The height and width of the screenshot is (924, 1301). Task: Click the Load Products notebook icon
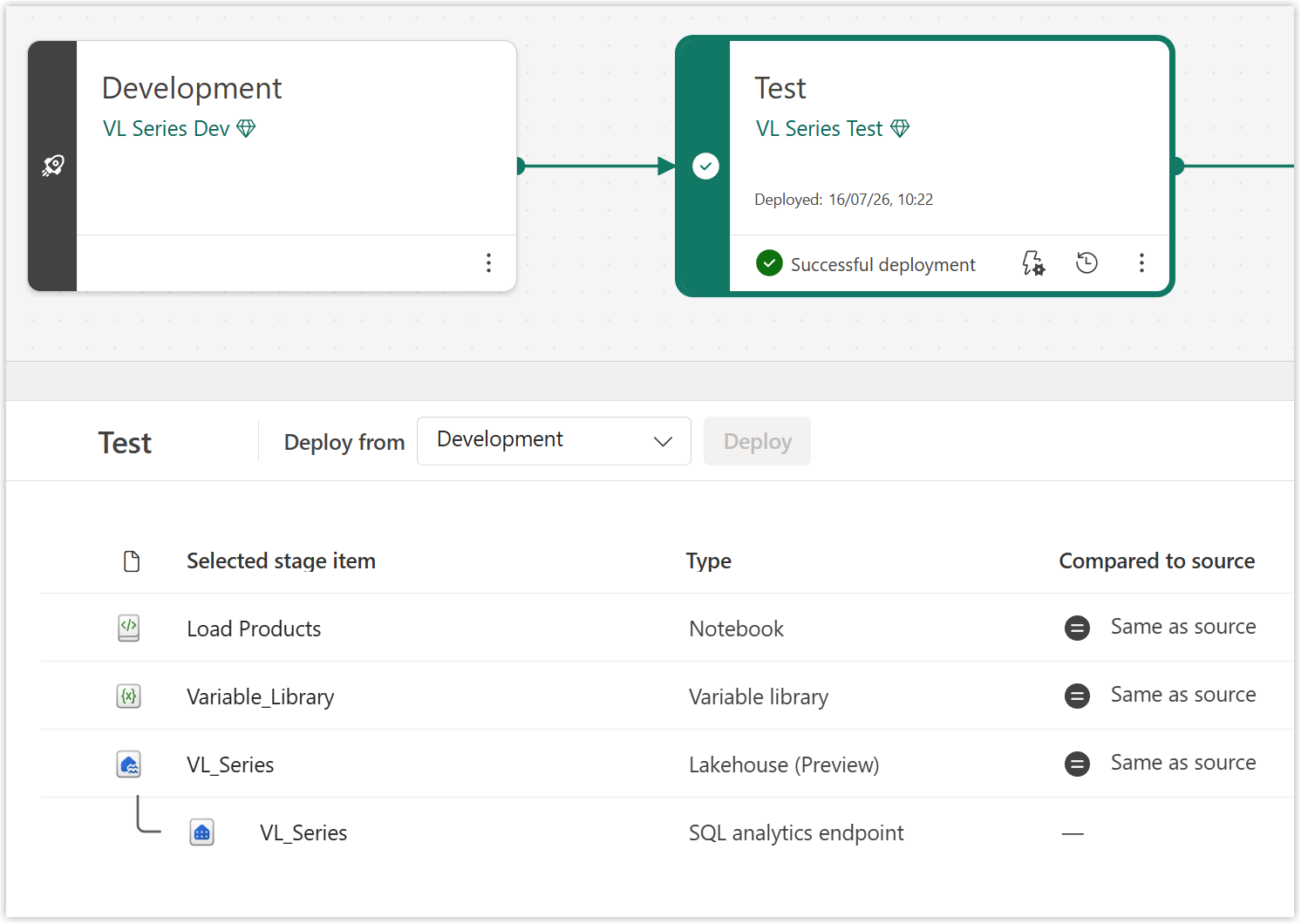click(129, 628)
